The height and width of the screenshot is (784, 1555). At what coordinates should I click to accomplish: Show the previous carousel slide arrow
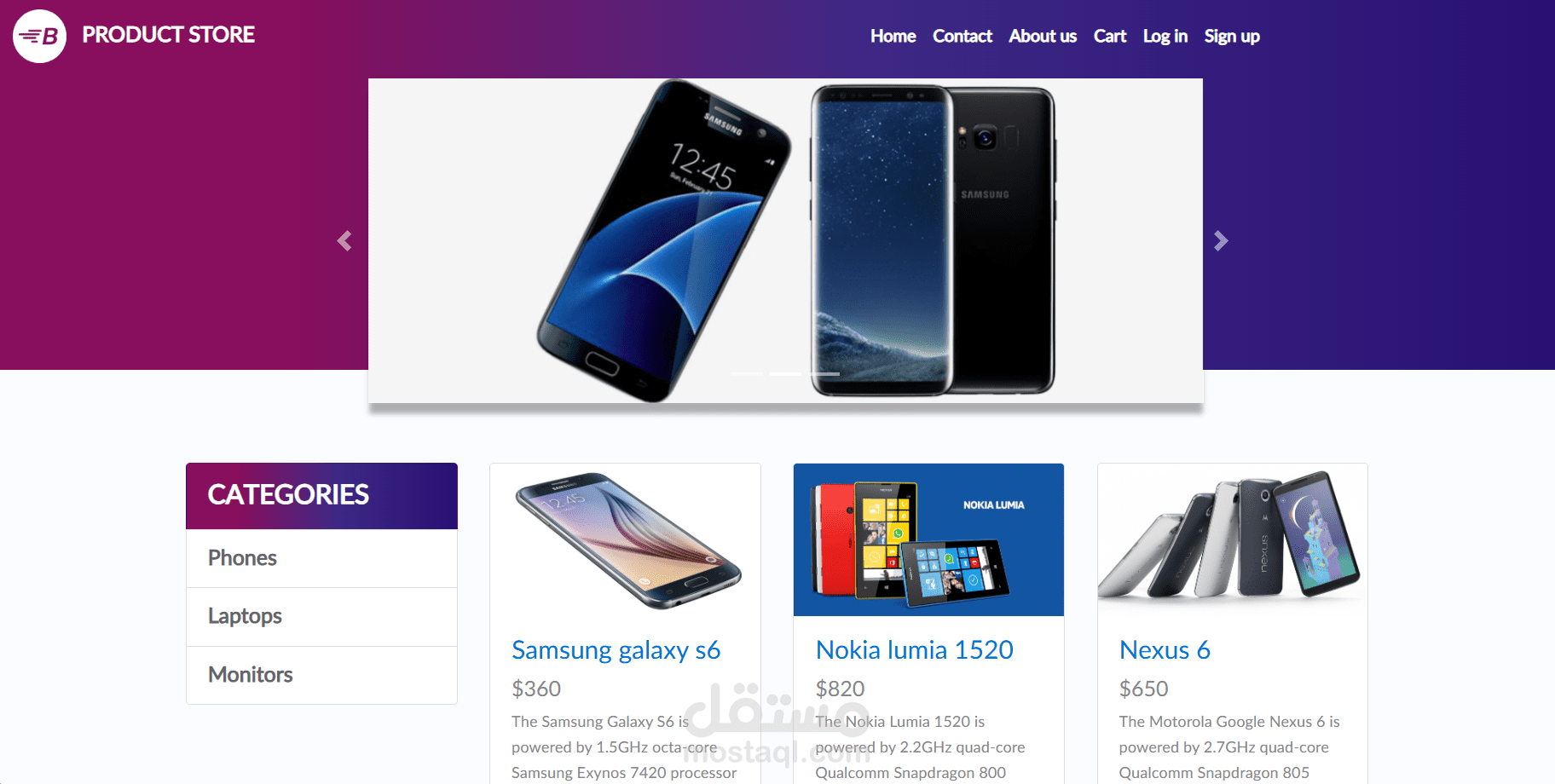coord(344,241)
